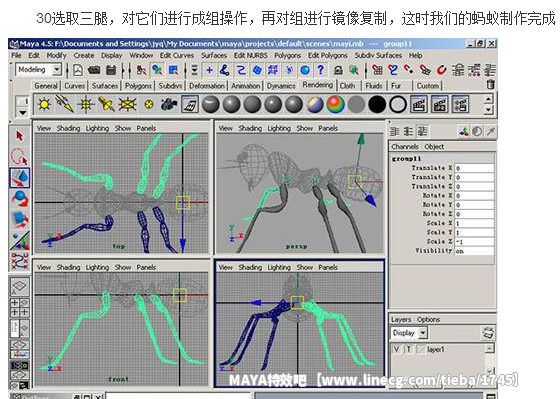560x399 pixels.
Task: Toggle layer1 template T box
Action: [409, 349]
